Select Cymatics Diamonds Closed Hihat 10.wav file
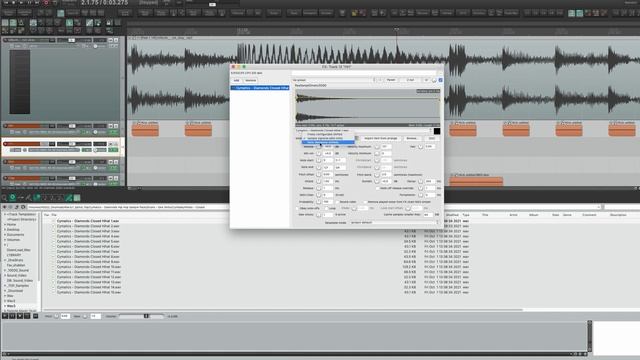The image size is (640, 360). (89, 267)
